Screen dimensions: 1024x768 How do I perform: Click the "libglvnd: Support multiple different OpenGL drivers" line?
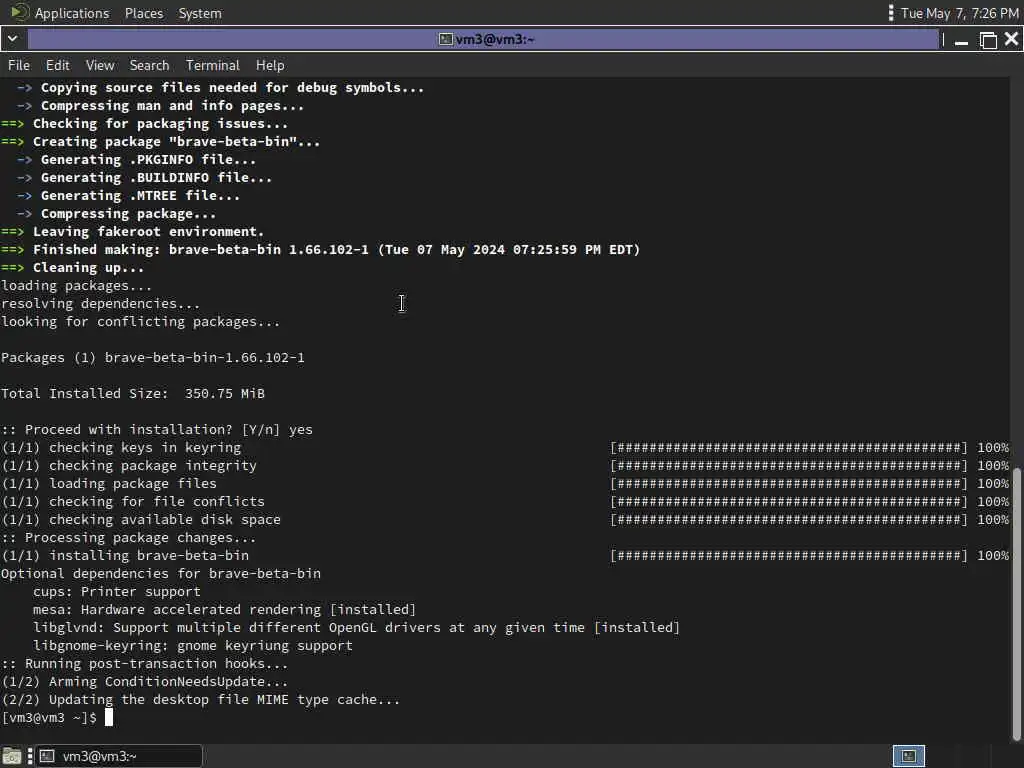(x=357, y=628)
